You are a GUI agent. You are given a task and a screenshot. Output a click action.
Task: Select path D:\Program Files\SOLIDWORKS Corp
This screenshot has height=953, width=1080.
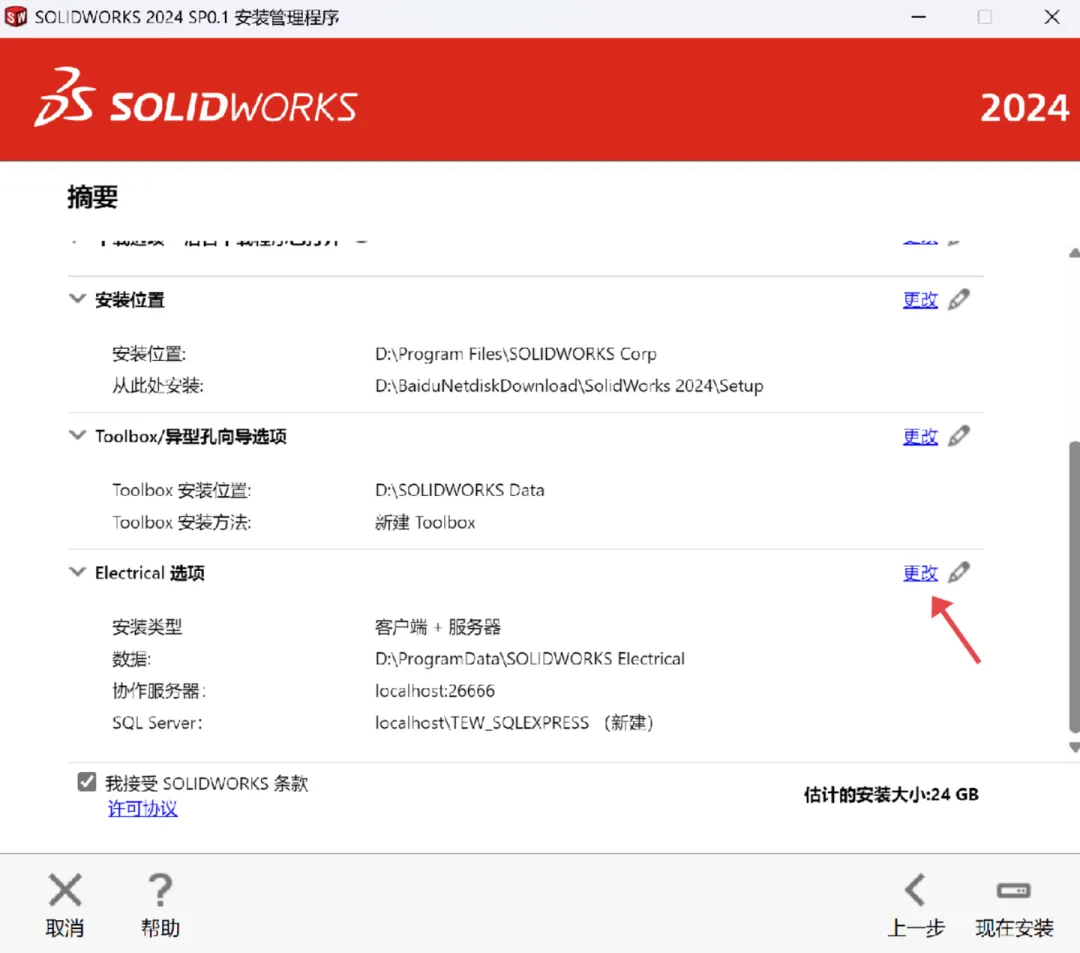(516, 354)
